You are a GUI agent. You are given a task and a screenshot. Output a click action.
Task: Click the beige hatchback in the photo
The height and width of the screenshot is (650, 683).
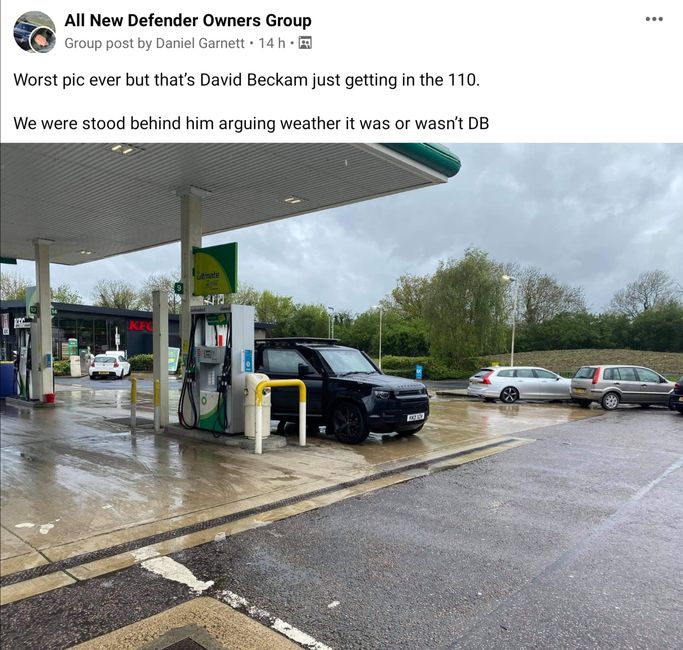[622, 386]
